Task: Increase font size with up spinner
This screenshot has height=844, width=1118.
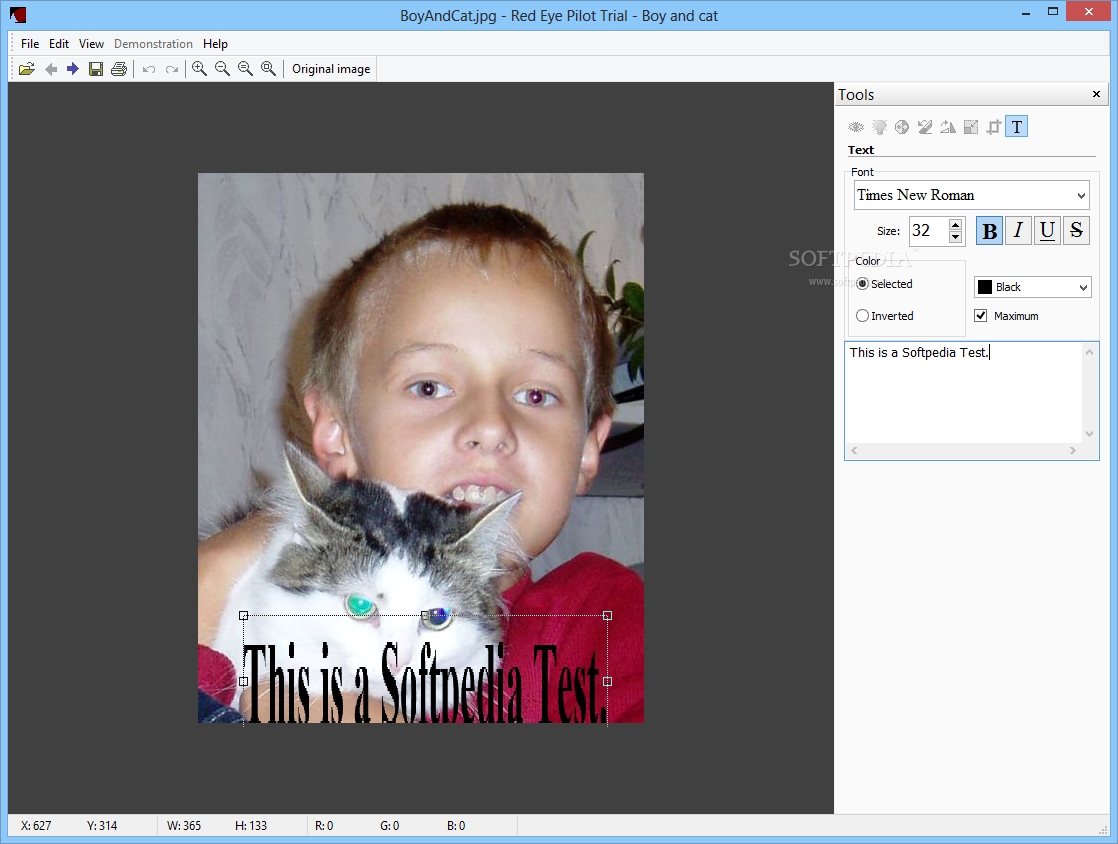Action: (x=955, y=225)
